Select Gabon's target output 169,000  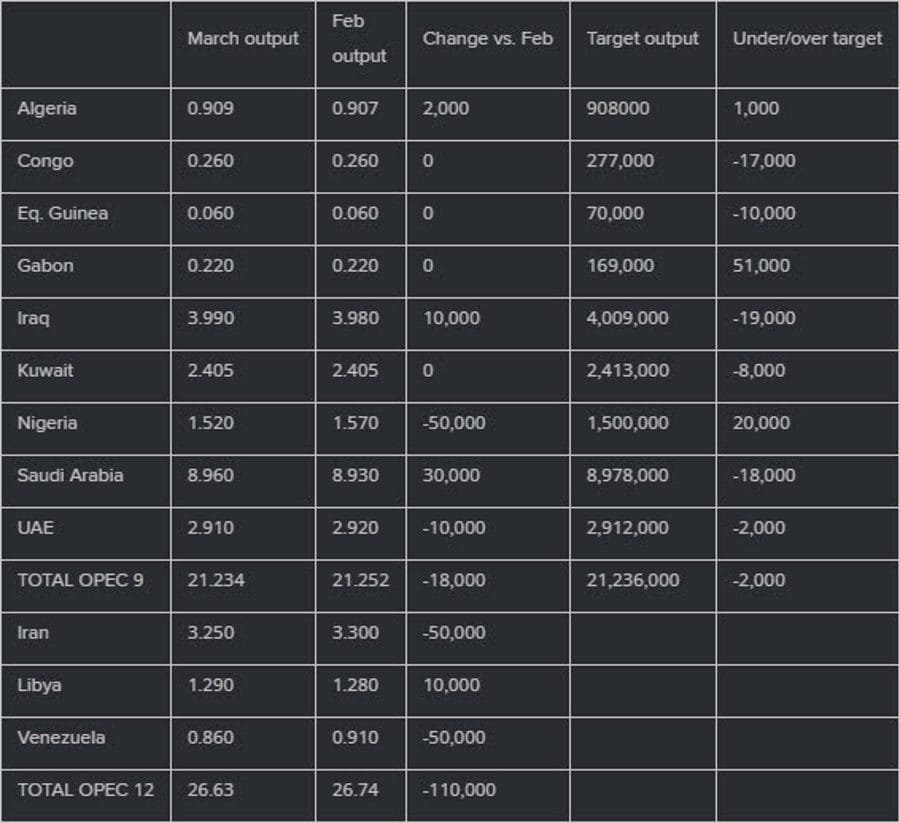tap(620, 265)
